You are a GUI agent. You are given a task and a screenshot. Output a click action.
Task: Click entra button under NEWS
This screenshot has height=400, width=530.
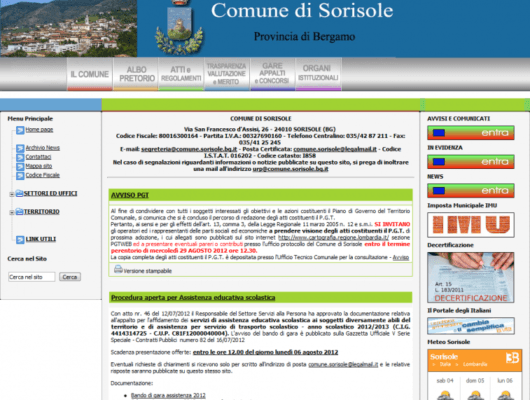471,190
